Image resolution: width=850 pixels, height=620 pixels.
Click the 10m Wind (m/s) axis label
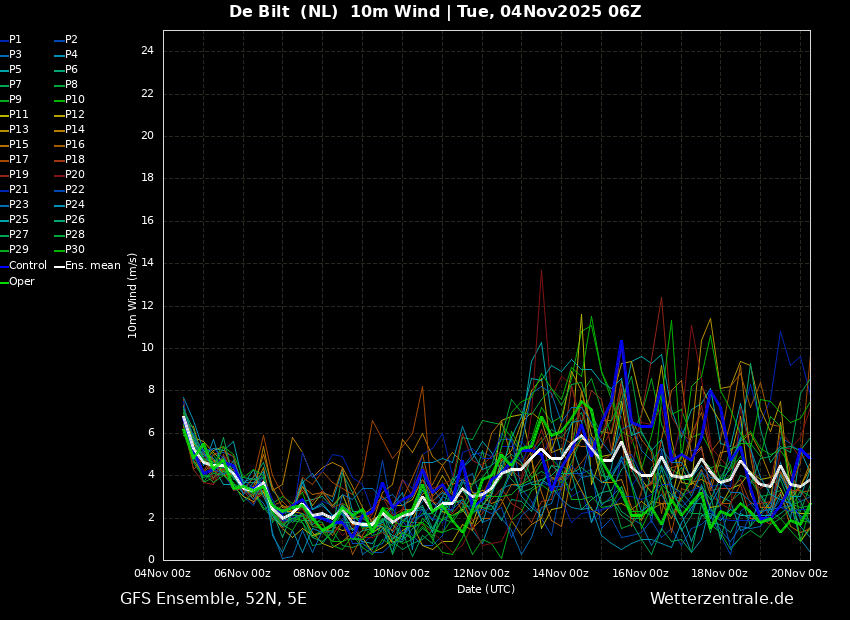(133, 295)
